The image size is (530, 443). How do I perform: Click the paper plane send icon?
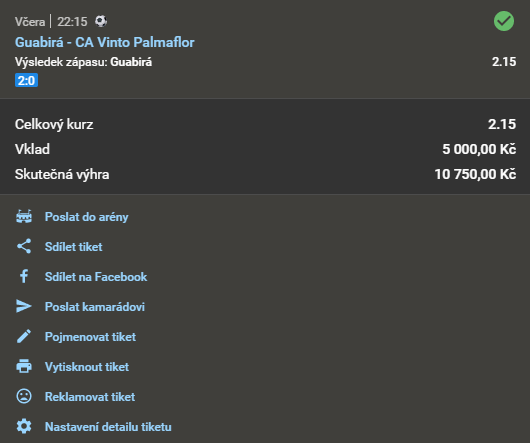click(x=24, y=306)
